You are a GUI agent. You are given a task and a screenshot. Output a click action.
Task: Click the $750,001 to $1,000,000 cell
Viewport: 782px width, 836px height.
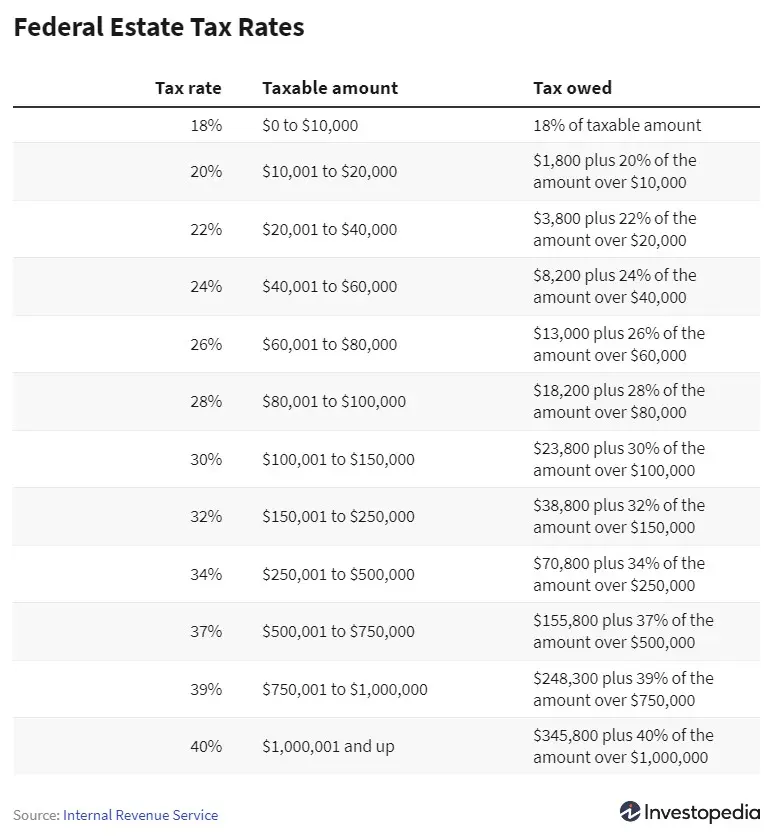click(x=345, y=689)
